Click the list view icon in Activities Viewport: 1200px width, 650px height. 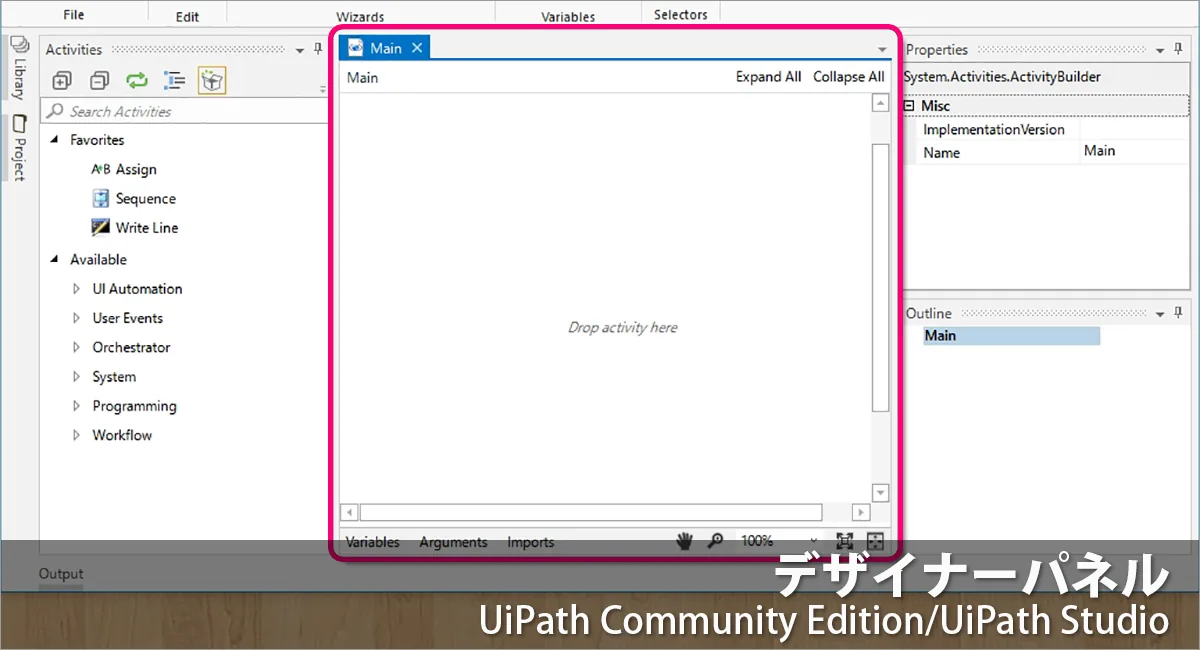pyautogui.click(x=174, y=81)
